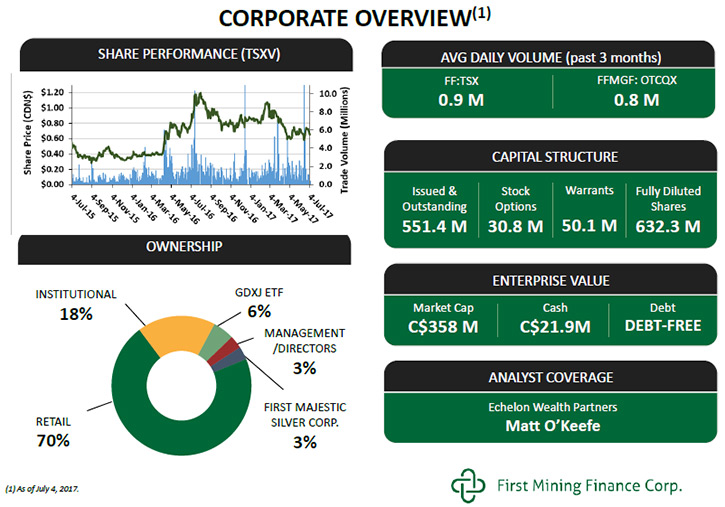725x507 pixels.
Task: Click the ENTERPRISE VALUE header
Action: coord(551,281)
